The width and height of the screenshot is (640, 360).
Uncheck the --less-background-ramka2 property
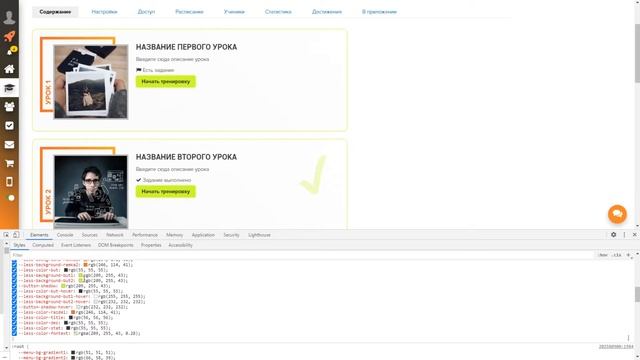click(x=14, y=264)
